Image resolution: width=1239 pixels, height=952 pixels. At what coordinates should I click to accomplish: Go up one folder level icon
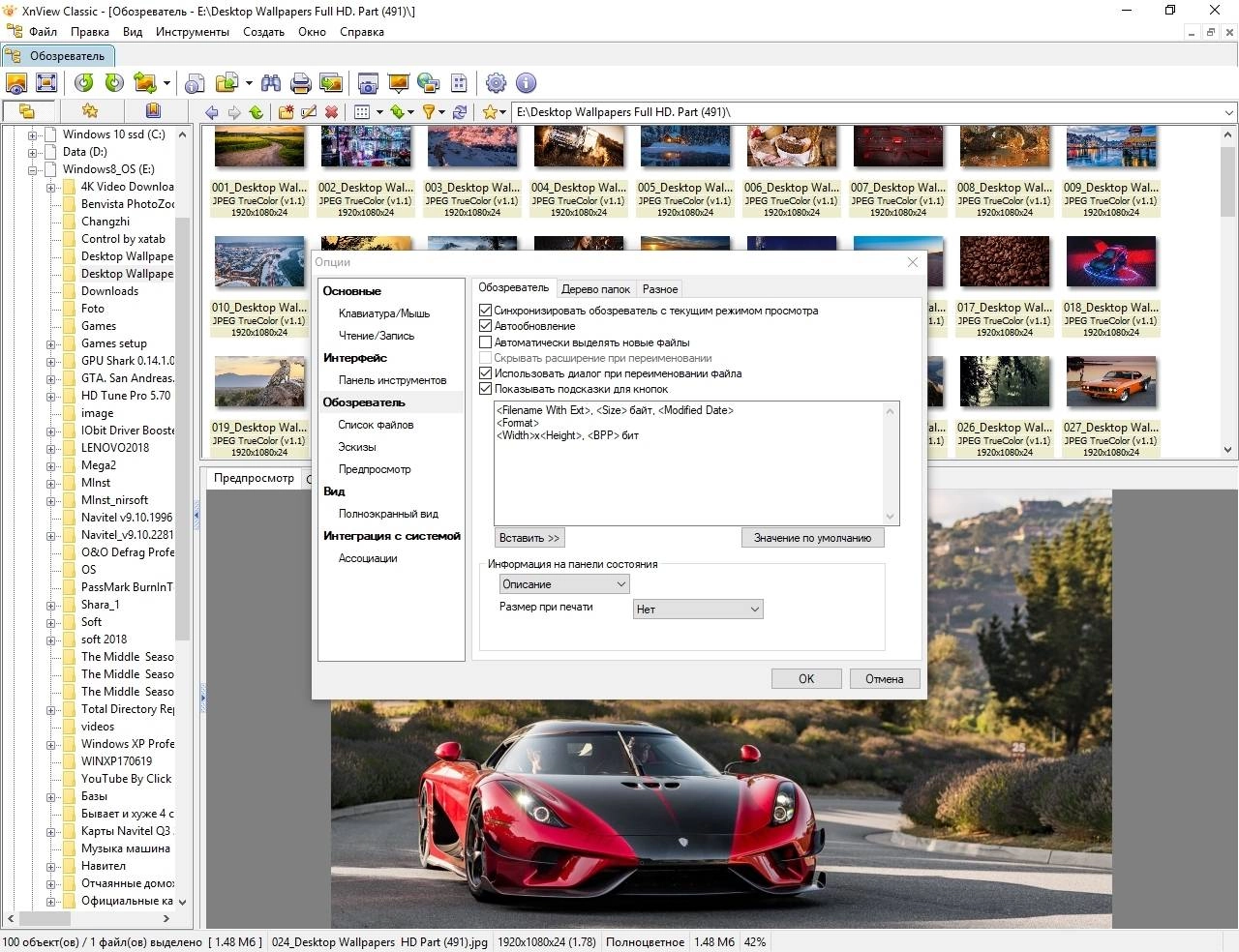tap(257, 112)
